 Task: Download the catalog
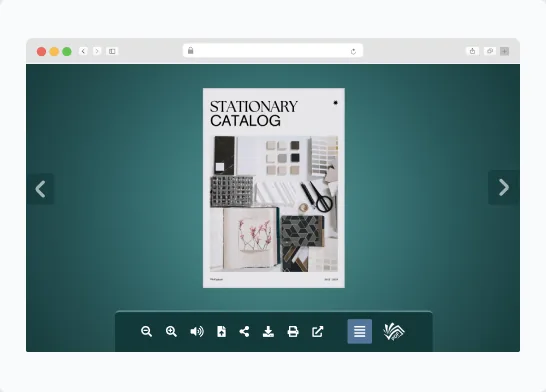coord(268,331)
